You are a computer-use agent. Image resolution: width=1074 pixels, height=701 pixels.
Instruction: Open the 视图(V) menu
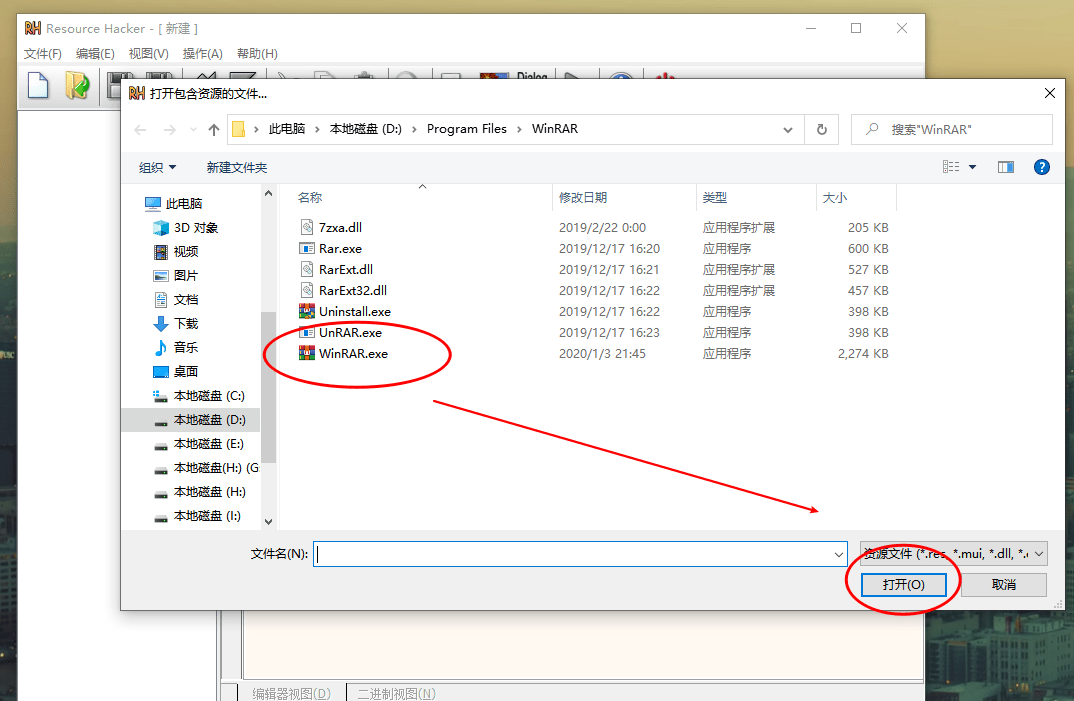click(149, 53)
